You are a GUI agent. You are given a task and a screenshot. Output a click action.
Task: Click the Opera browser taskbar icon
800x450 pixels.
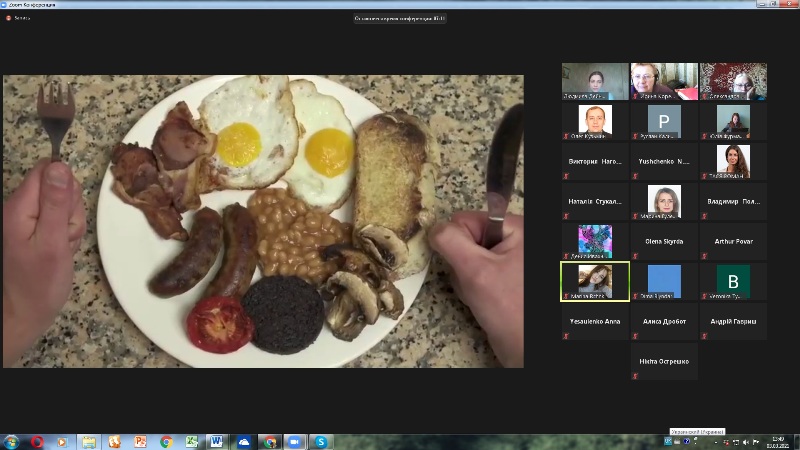coord(37,441)
